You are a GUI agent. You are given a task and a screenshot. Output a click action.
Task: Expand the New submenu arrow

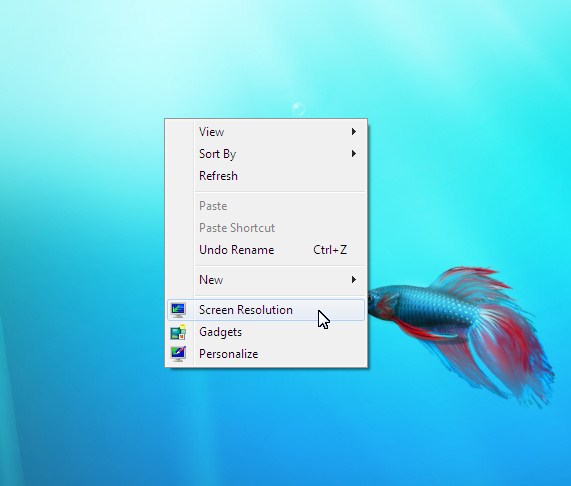click(354, 280)
